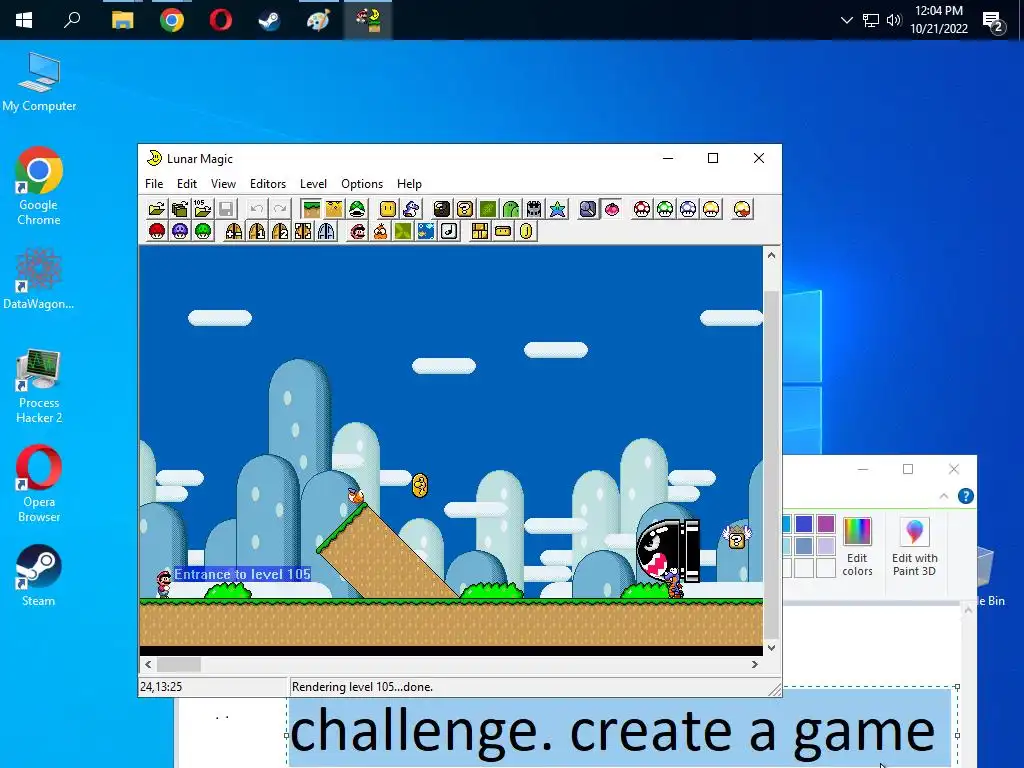Click Edit with Paint 3D button
This screenshot has height=768, width=1024.
pos(914,547)
